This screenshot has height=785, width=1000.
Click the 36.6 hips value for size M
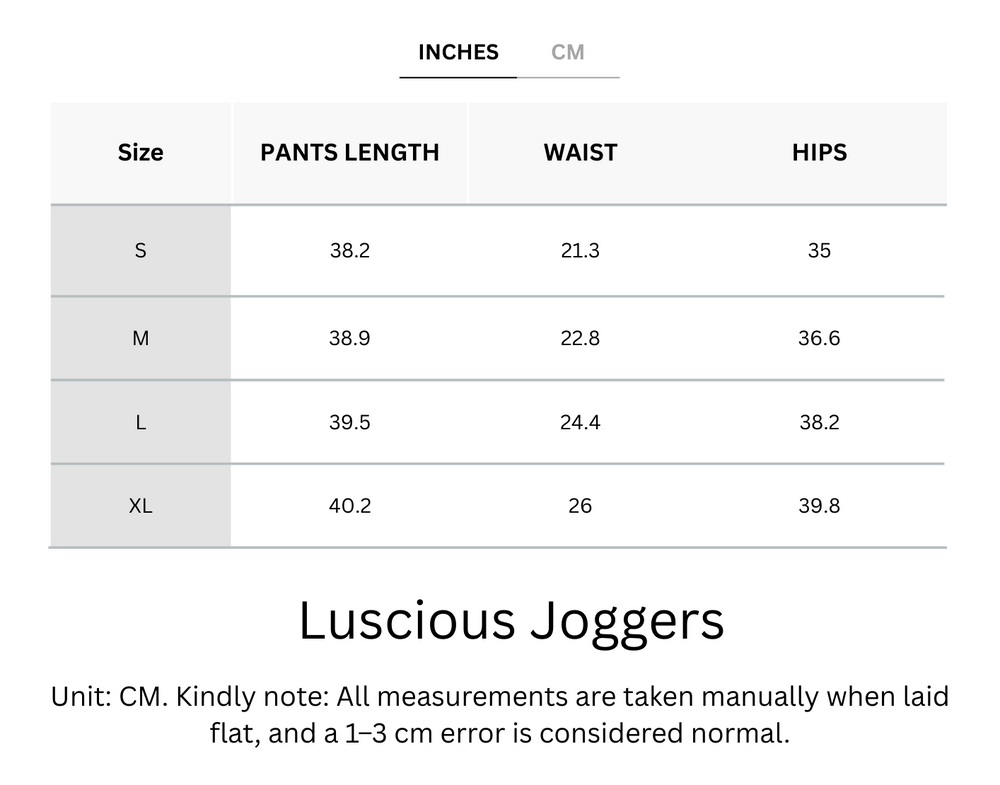click(x=819, y=338)
